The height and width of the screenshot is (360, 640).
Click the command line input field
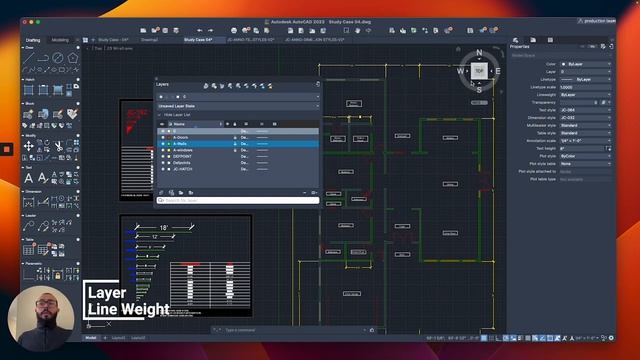(293, 330)
